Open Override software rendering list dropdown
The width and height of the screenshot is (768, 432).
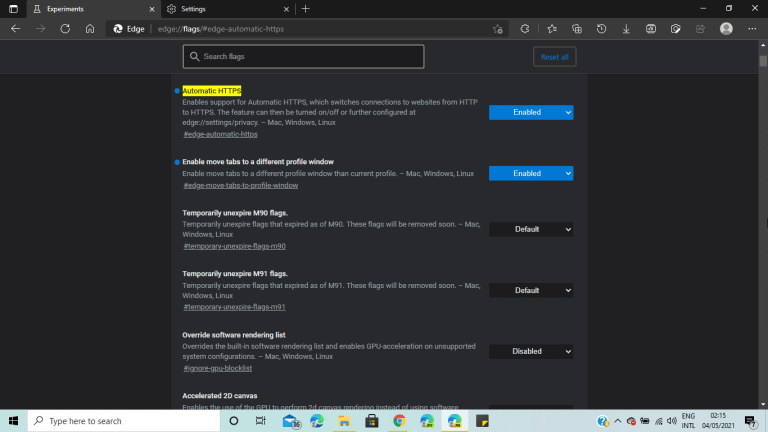click(531, 351)
